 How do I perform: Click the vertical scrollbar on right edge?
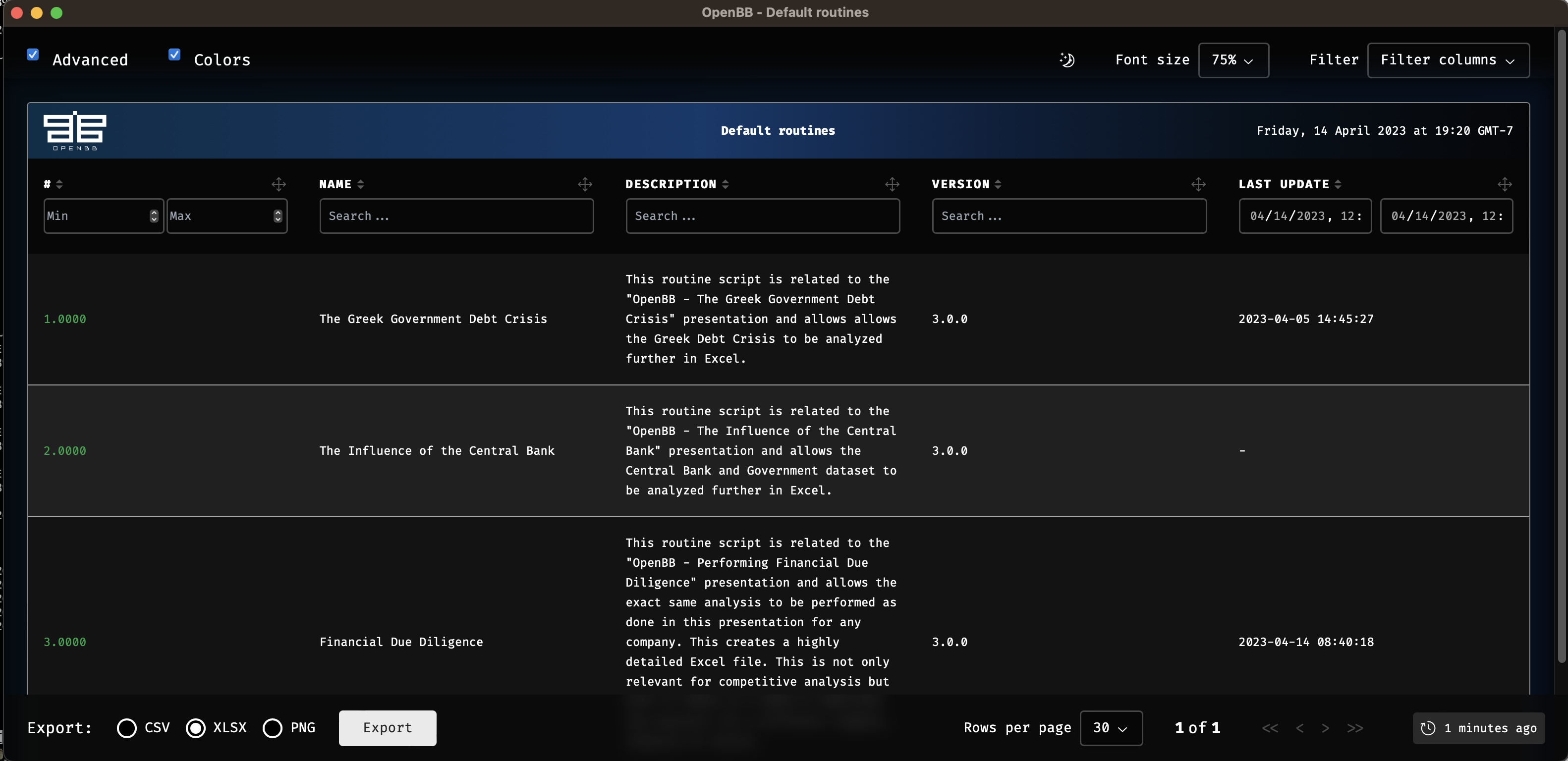coord(1561,347)
